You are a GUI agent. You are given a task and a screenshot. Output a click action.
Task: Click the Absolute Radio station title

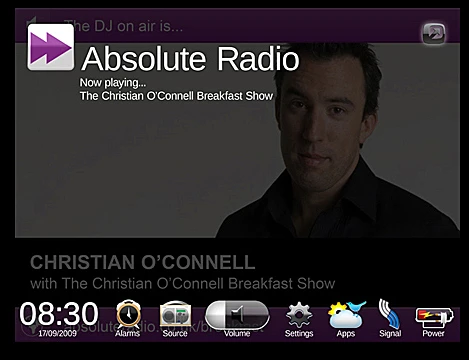190,59
